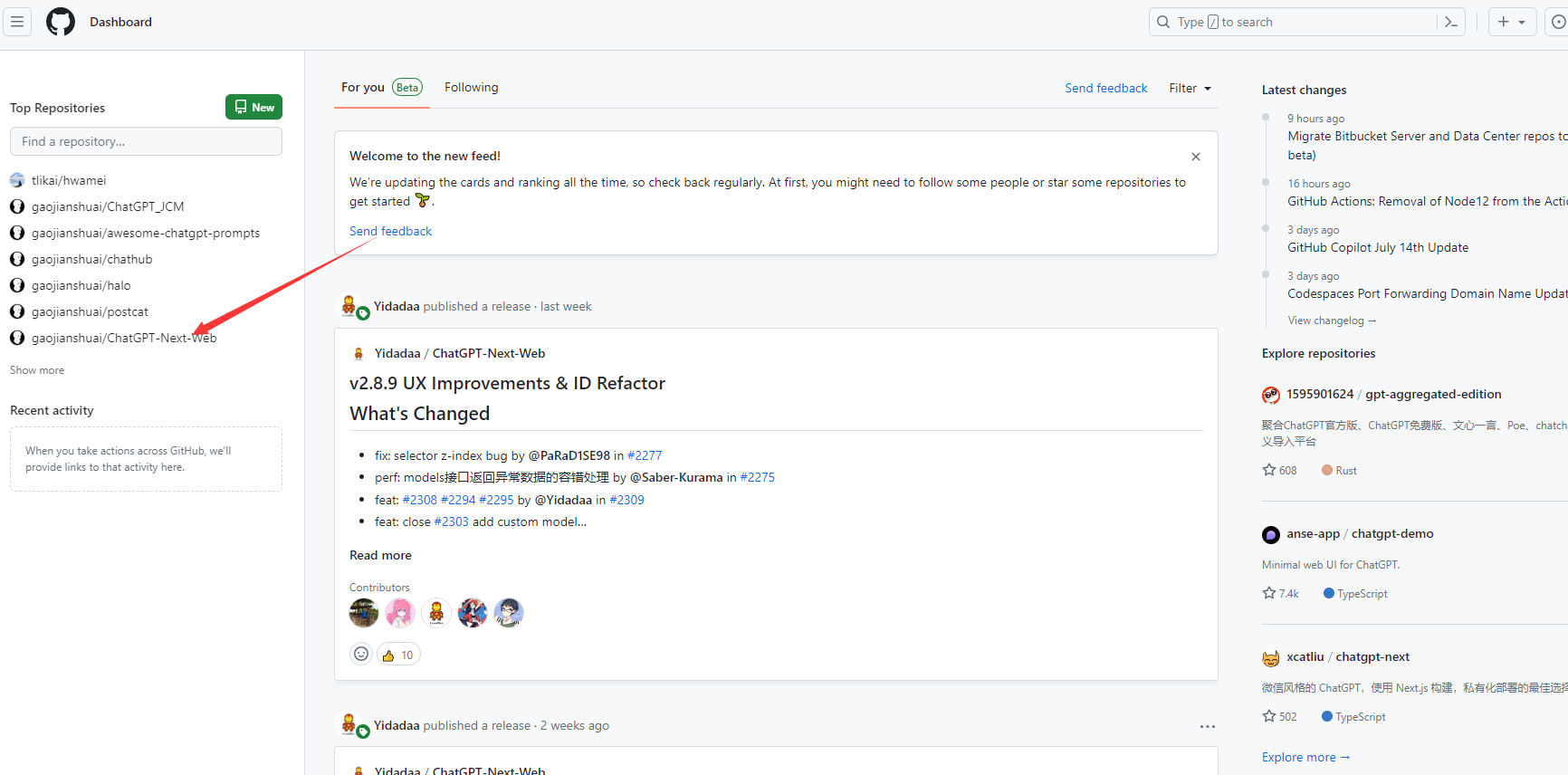Open the Filter dropdown

click(1190, 88)
